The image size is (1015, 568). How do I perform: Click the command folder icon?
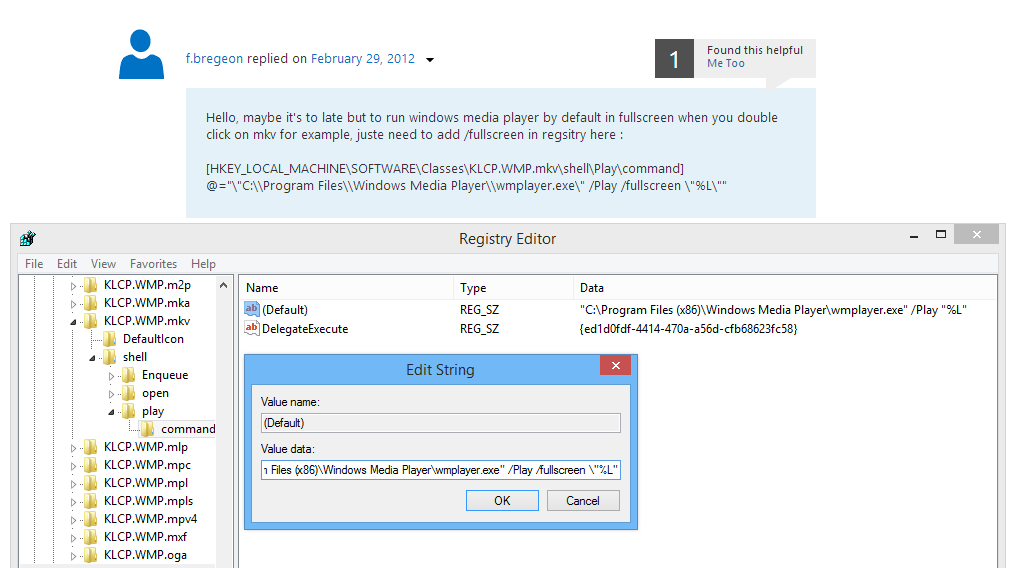[x=148, y=429]
